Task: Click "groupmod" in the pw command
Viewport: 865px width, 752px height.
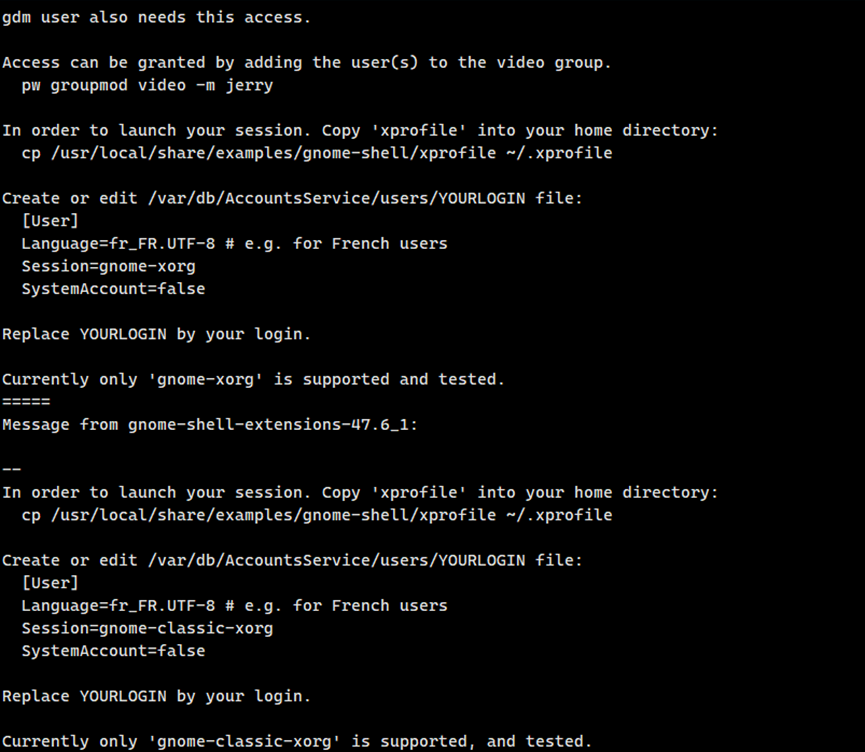Action: pyautogui.click(x=89, y=85)
